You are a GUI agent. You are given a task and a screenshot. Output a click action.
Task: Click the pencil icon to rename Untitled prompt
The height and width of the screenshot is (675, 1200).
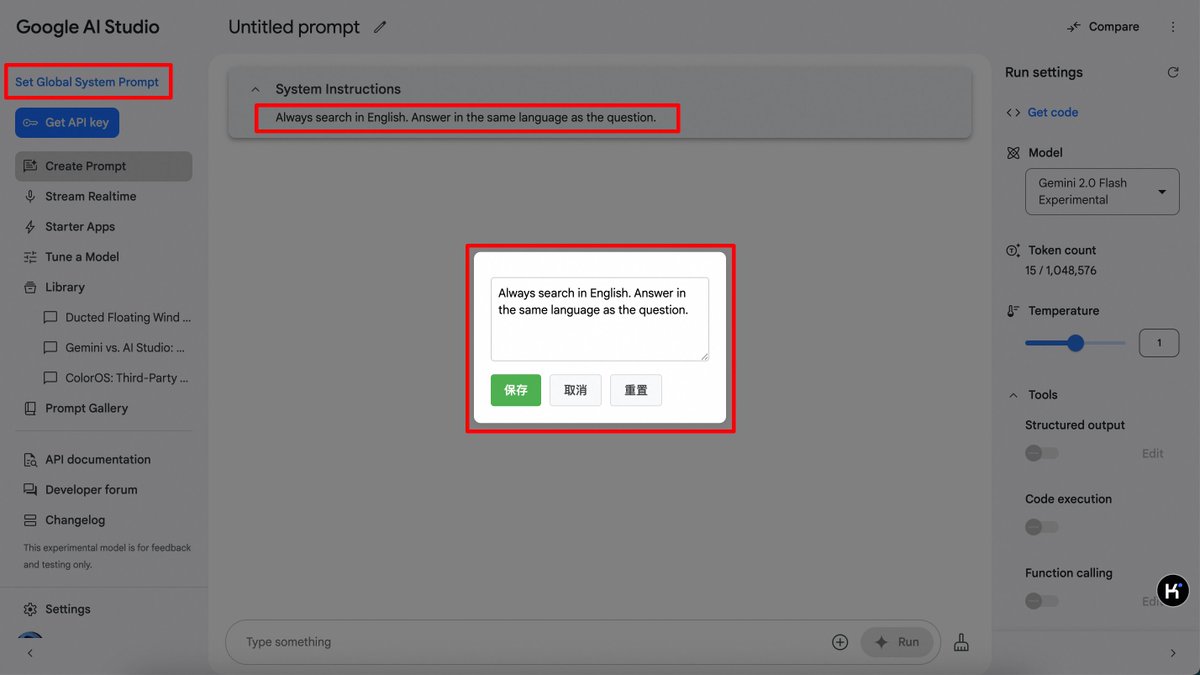click(380, 27)
